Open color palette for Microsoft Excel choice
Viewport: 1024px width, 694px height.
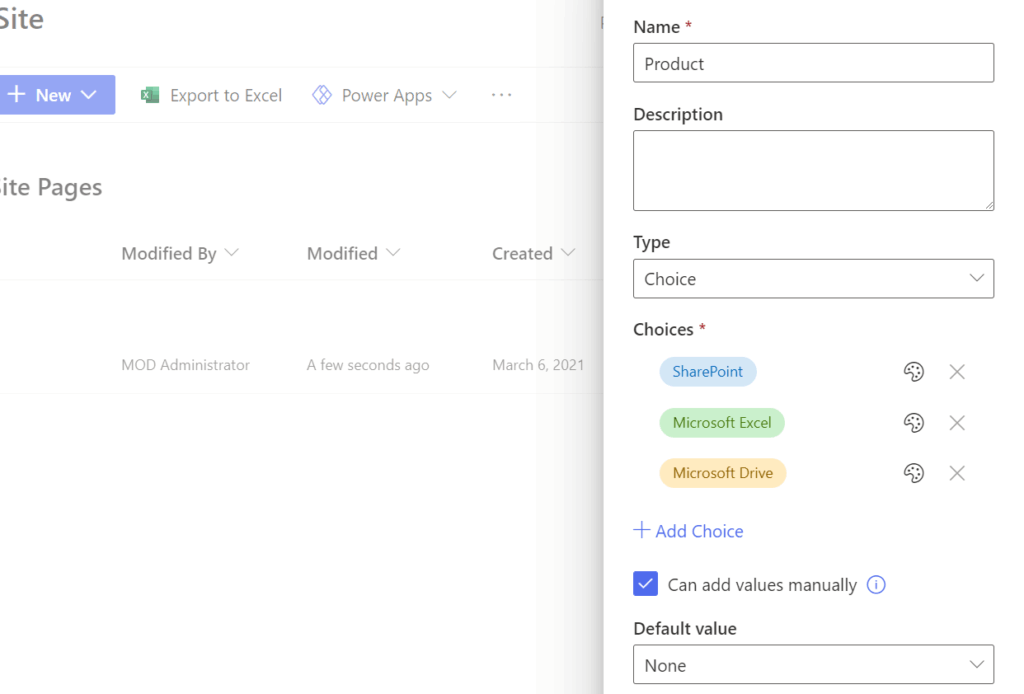[x=914, y=422]
